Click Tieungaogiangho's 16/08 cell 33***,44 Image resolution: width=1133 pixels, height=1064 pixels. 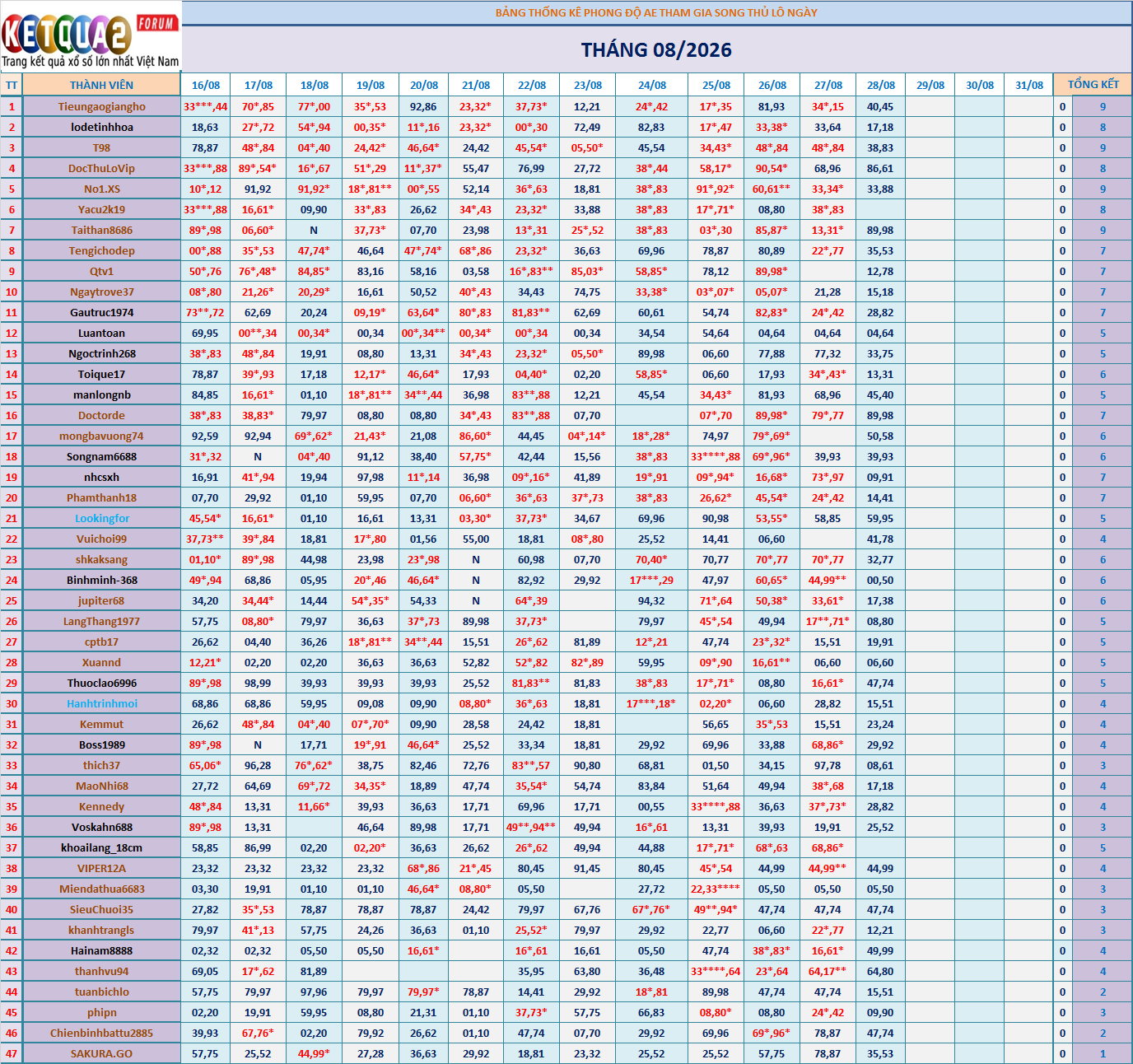coord(206,106)
